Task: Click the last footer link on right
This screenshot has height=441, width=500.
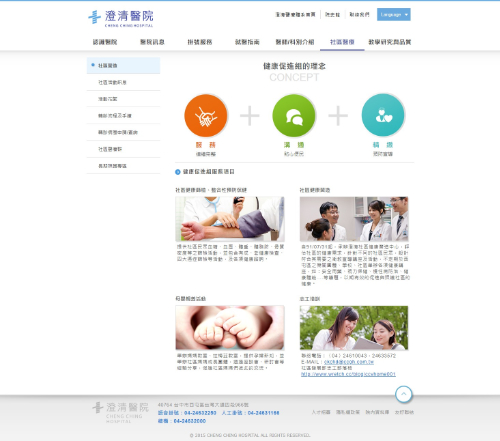Action: tap(404, 412)
